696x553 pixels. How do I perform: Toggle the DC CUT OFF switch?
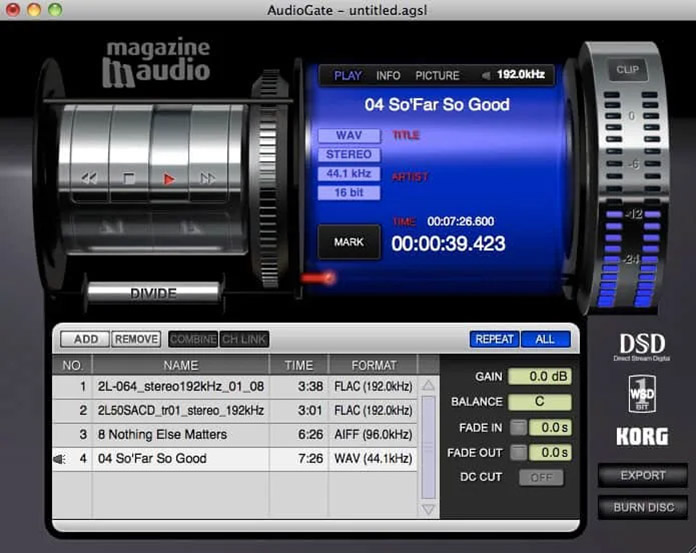[x=540, y=478]
